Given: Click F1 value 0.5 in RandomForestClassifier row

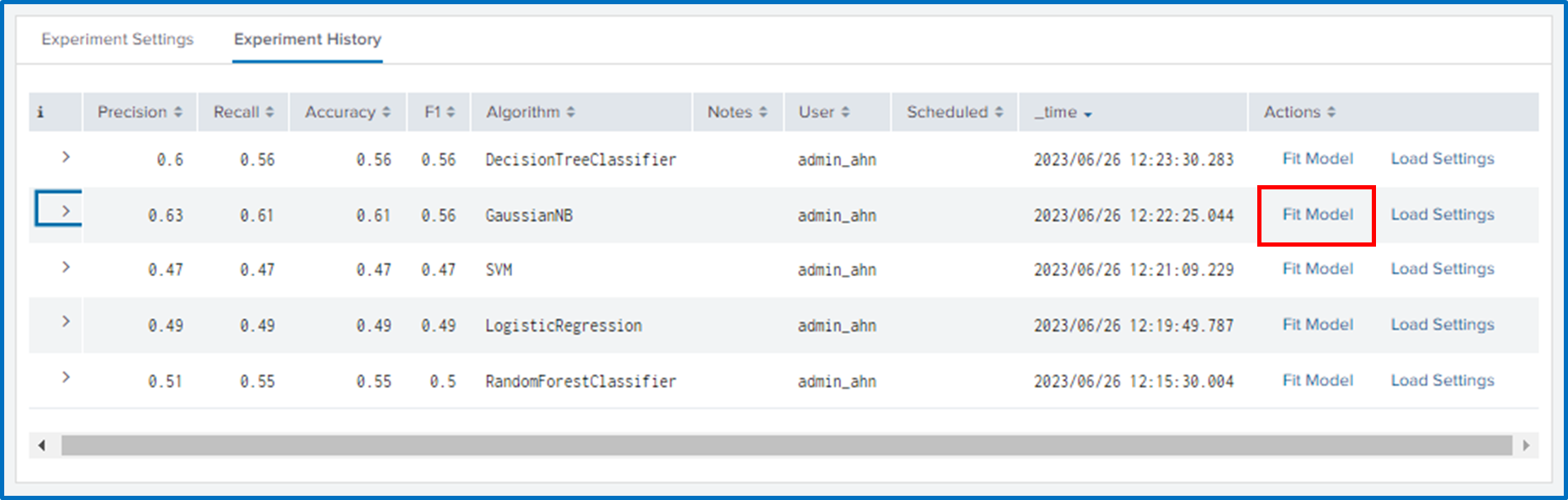Looking at the screenshot, I should [x=443, y=381].
